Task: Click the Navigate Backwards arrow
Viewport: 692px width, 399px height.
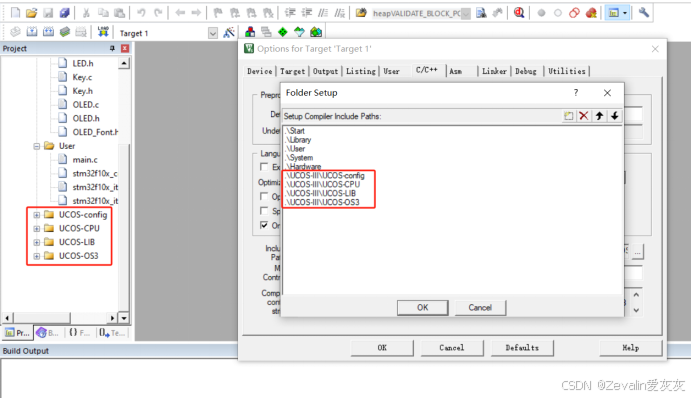Action: pyautogui.click(x=180, y=13)
